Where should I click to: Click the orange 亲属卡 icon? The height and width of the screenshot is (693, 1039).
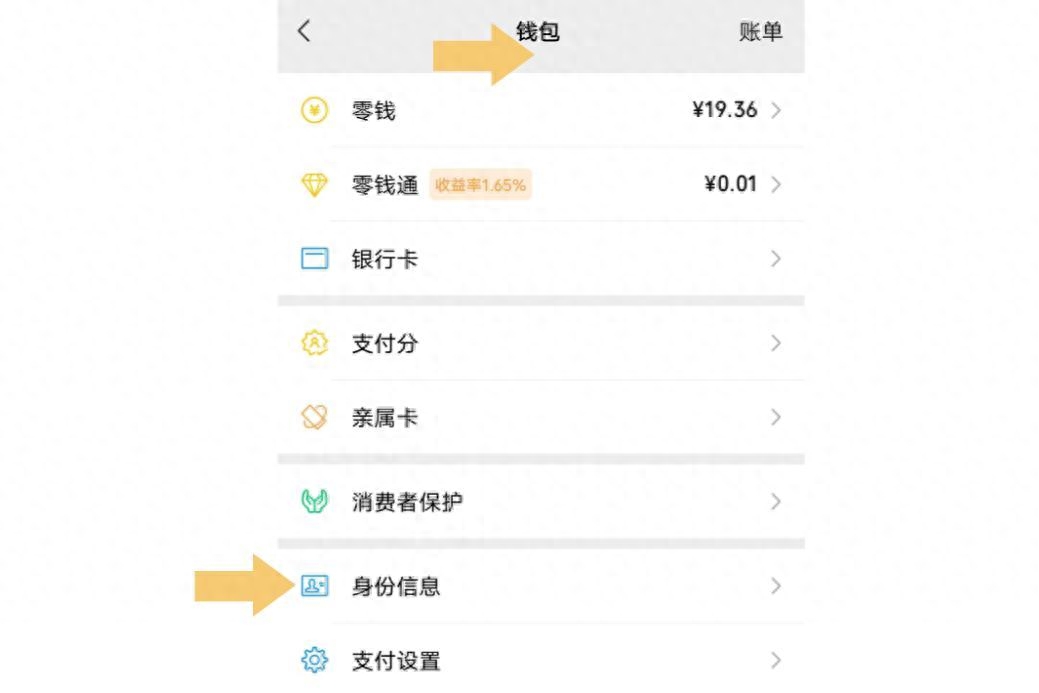(314, 417)
